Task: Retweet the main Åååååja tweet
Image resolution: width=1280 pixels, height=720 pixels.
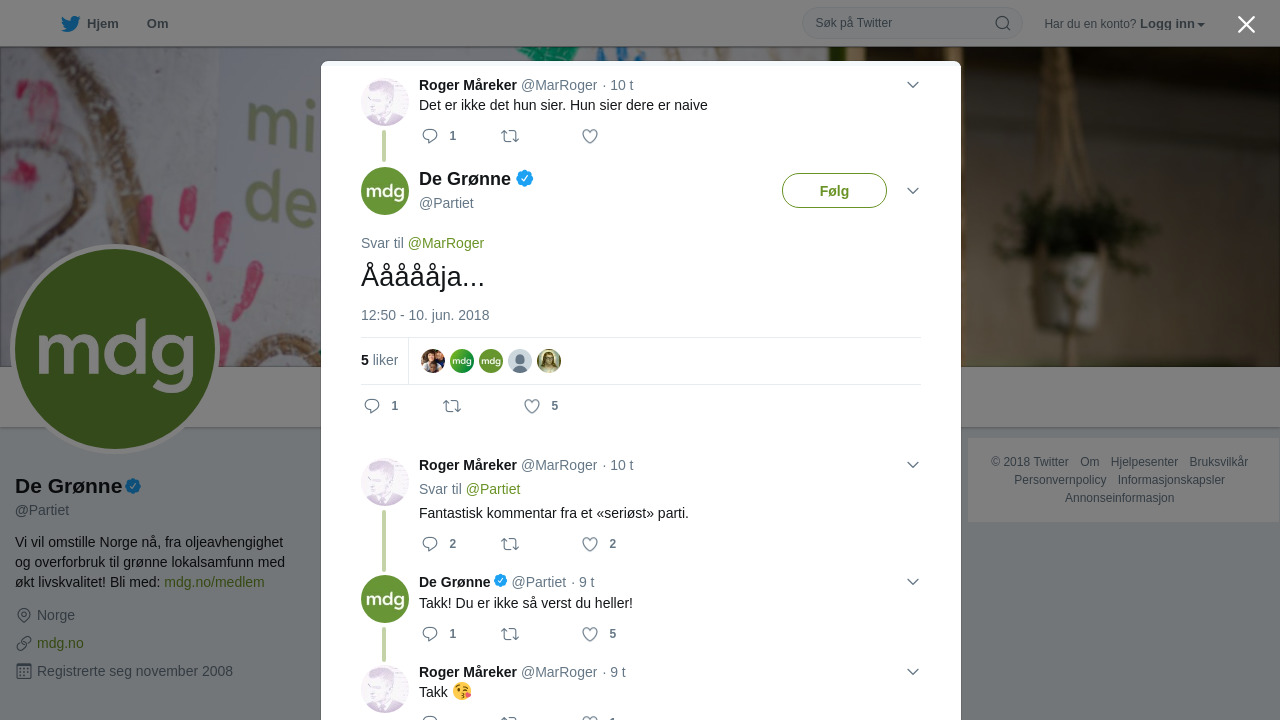Action: click(x=452, y=406)
